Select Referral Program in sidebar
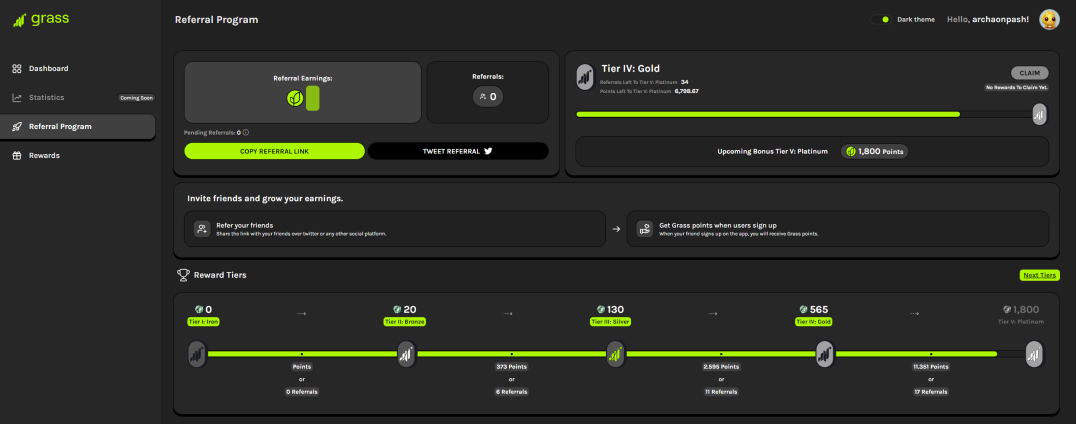Viewport: 1076px width, 424px height. [78, 126]
